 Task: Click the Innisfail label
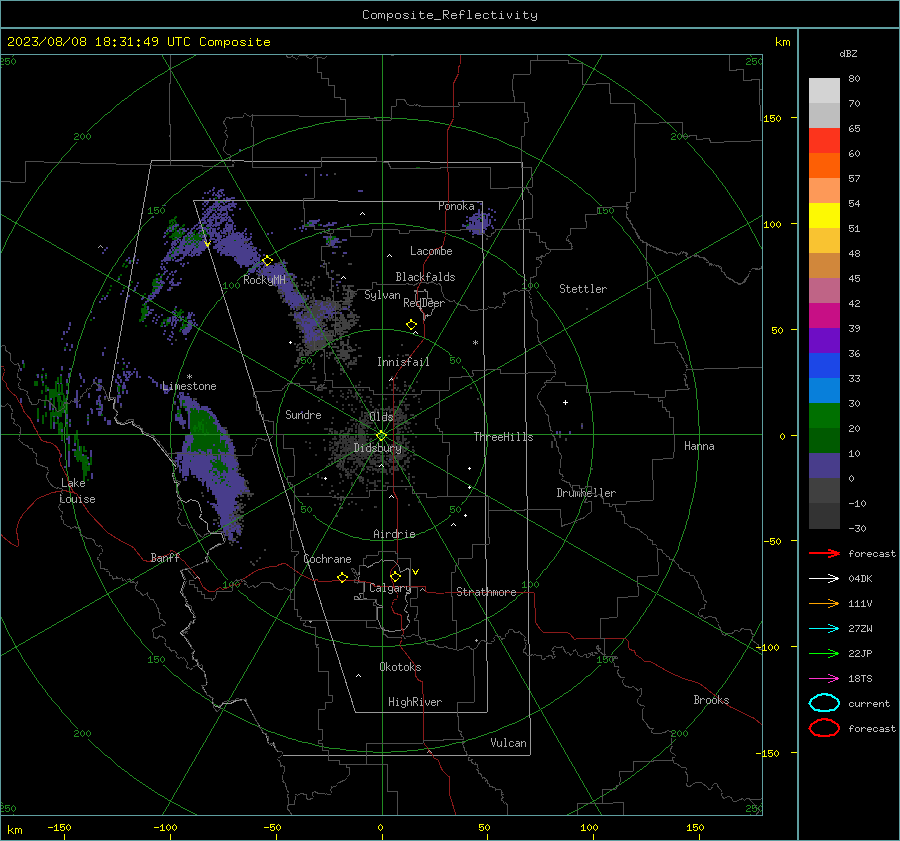(x=403, y=362)
